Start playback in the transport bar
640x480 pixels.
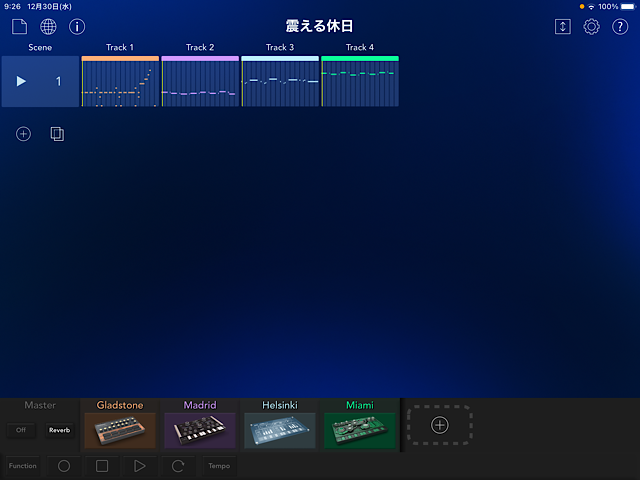(x=140, y=466)
